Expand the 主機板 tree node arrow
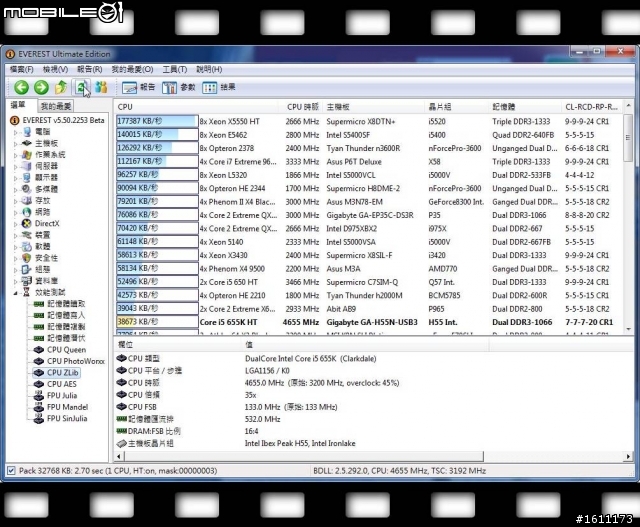Image resolution: width=640 pixels, height=527 pixels. 16,143
